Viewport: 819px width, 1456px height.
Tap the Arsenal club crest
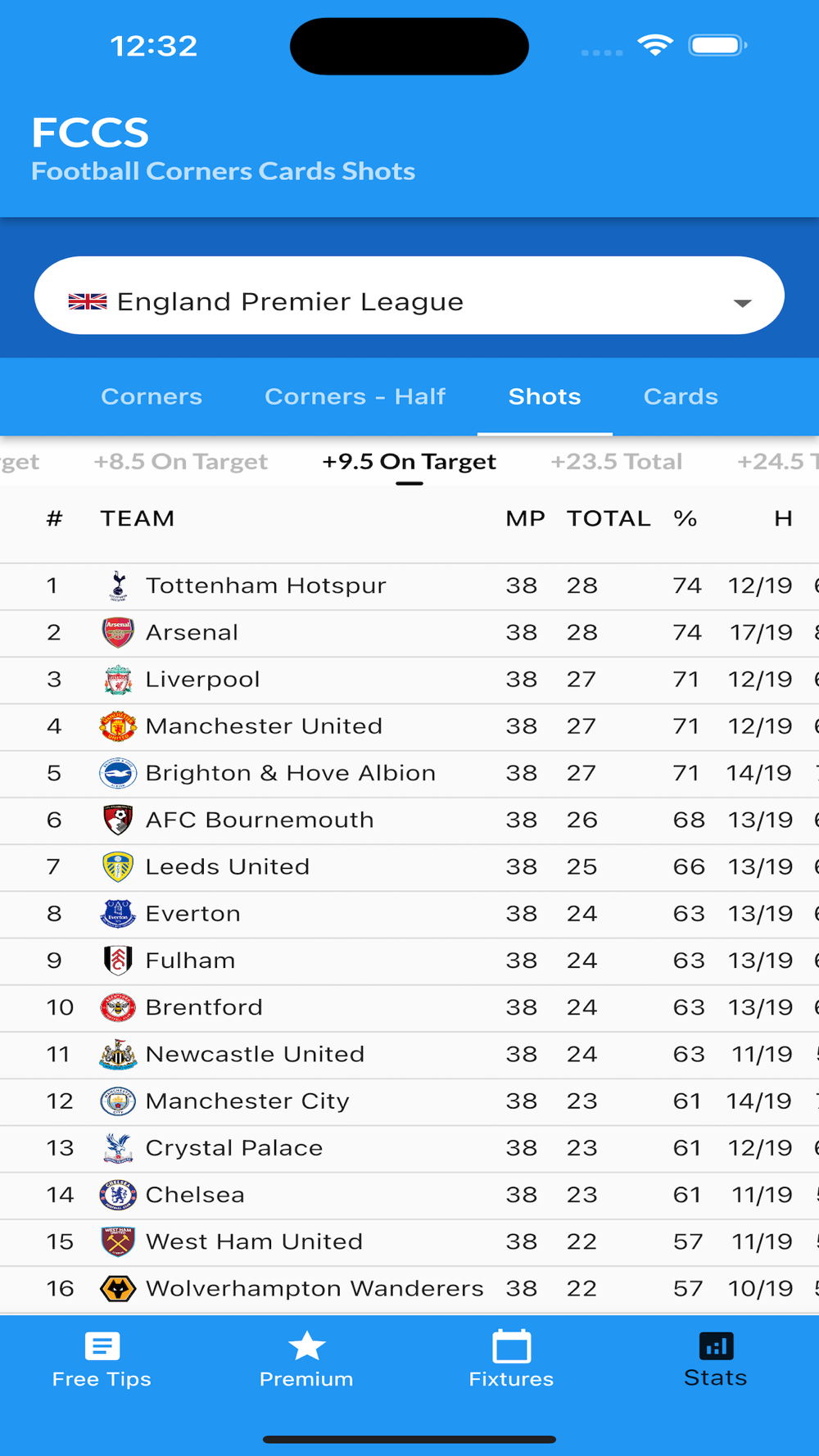click(118, 632)
